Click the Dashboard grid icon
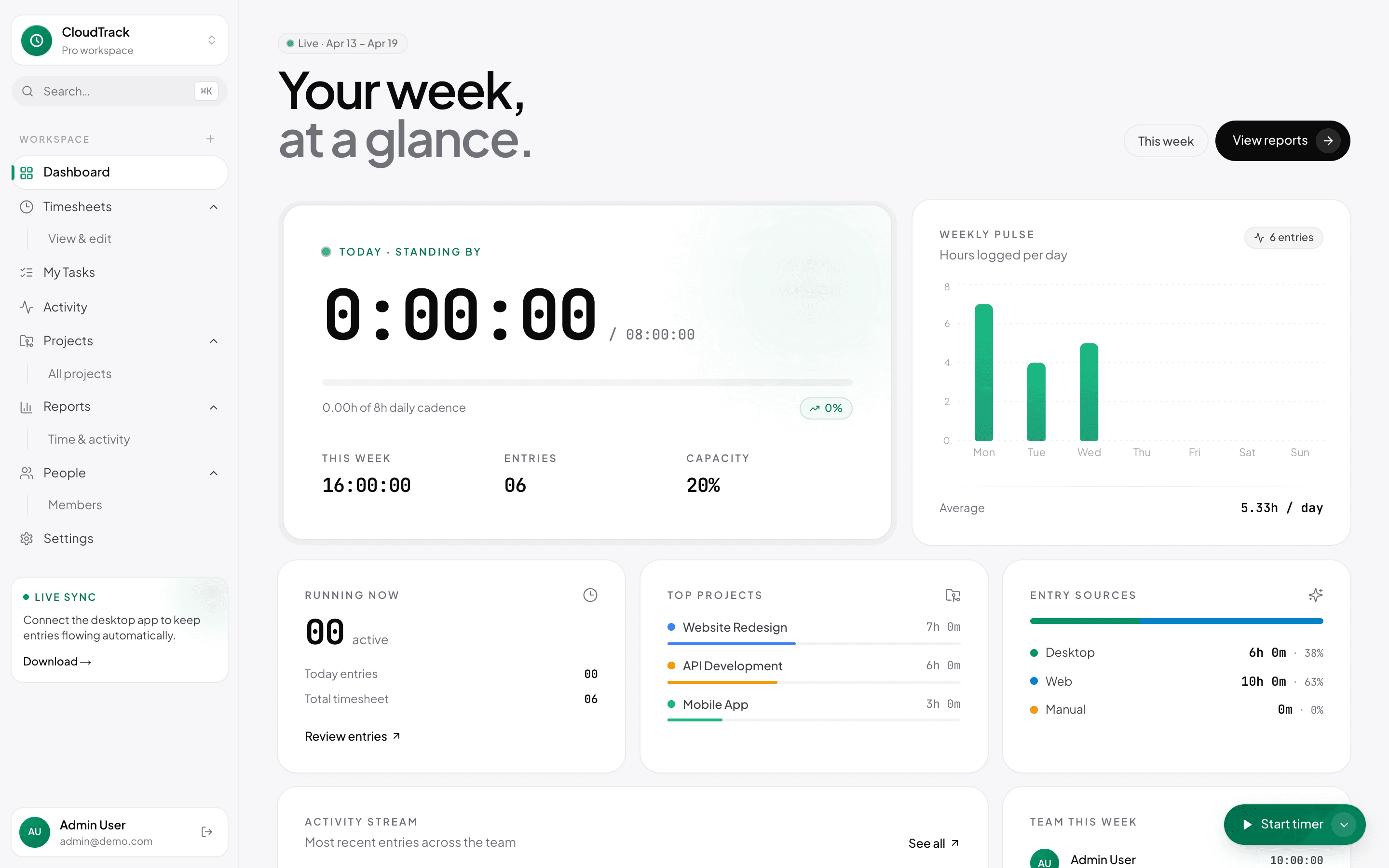Image resolution: width=1389 pixels, height=868 pixels. [27, 173]
